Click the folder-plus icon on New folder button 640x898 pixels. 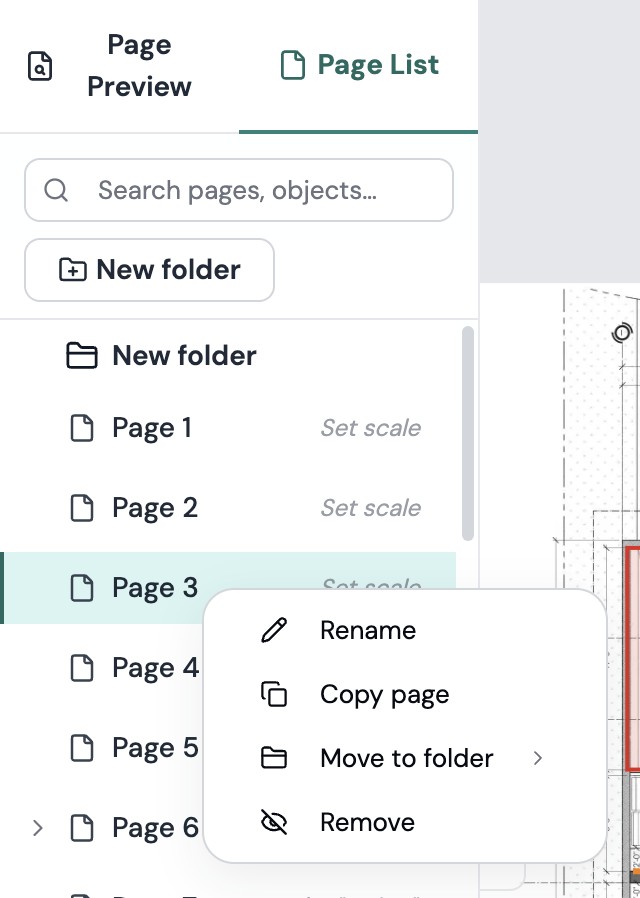73,270
